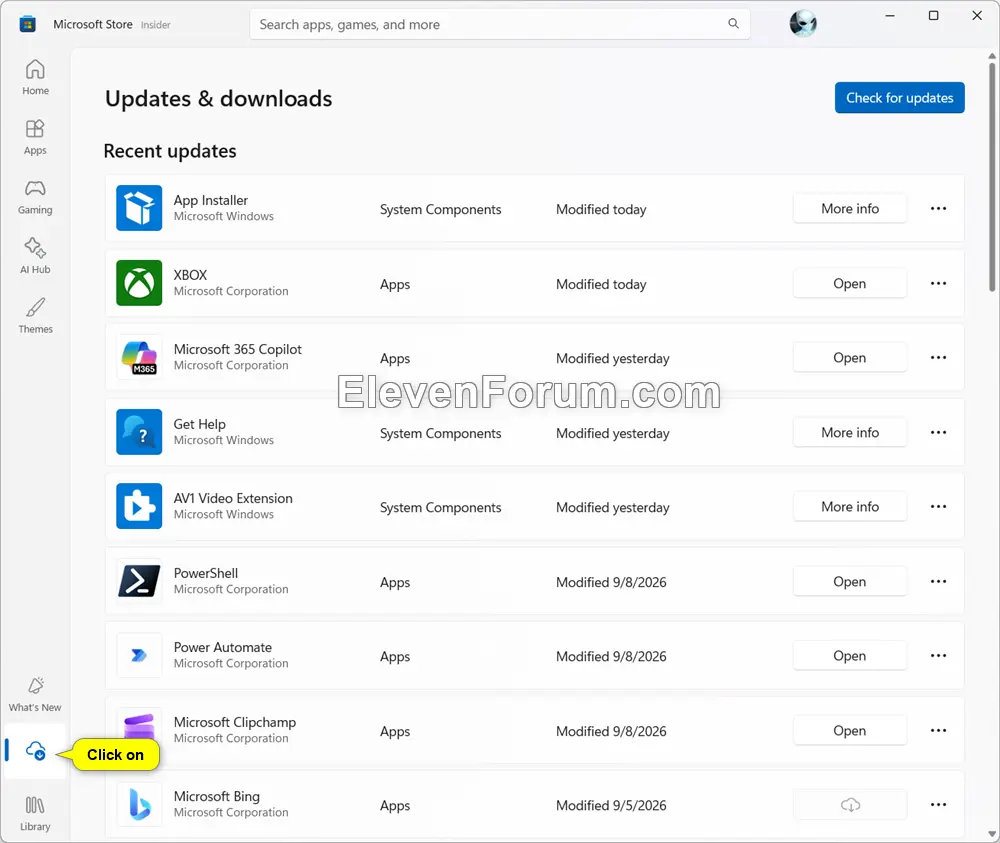Click the PowerShell app icon
This screenshot has width=1000, height=843.
coord(139,581)
